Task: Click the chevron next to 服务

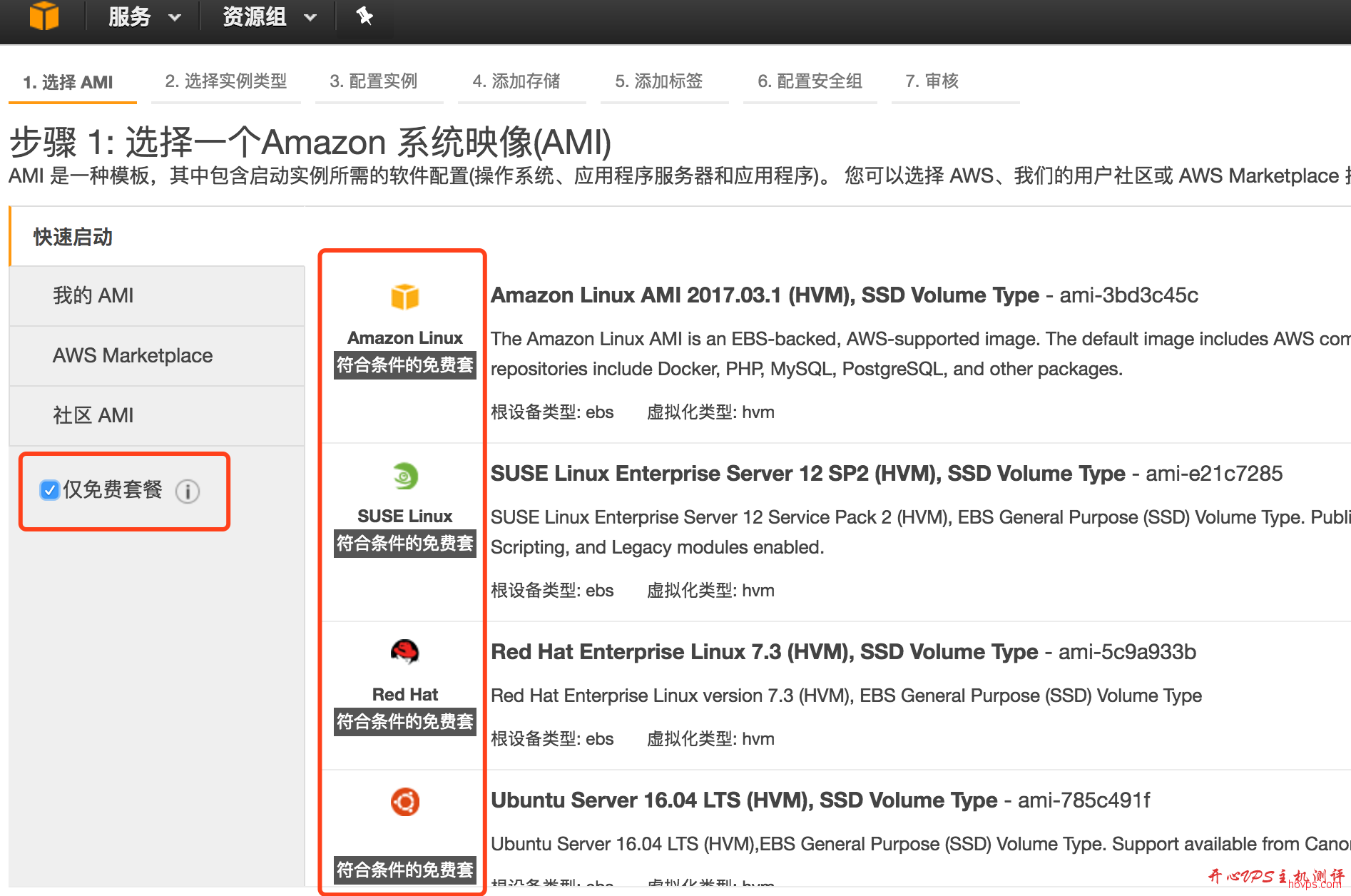Action: coord(175,17)
